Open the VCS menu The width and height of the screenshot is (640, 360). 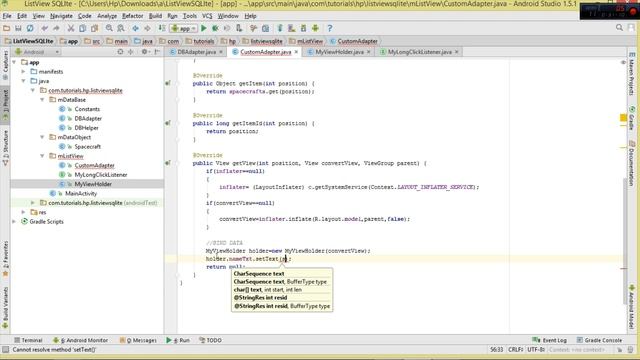tap(207, 16)
